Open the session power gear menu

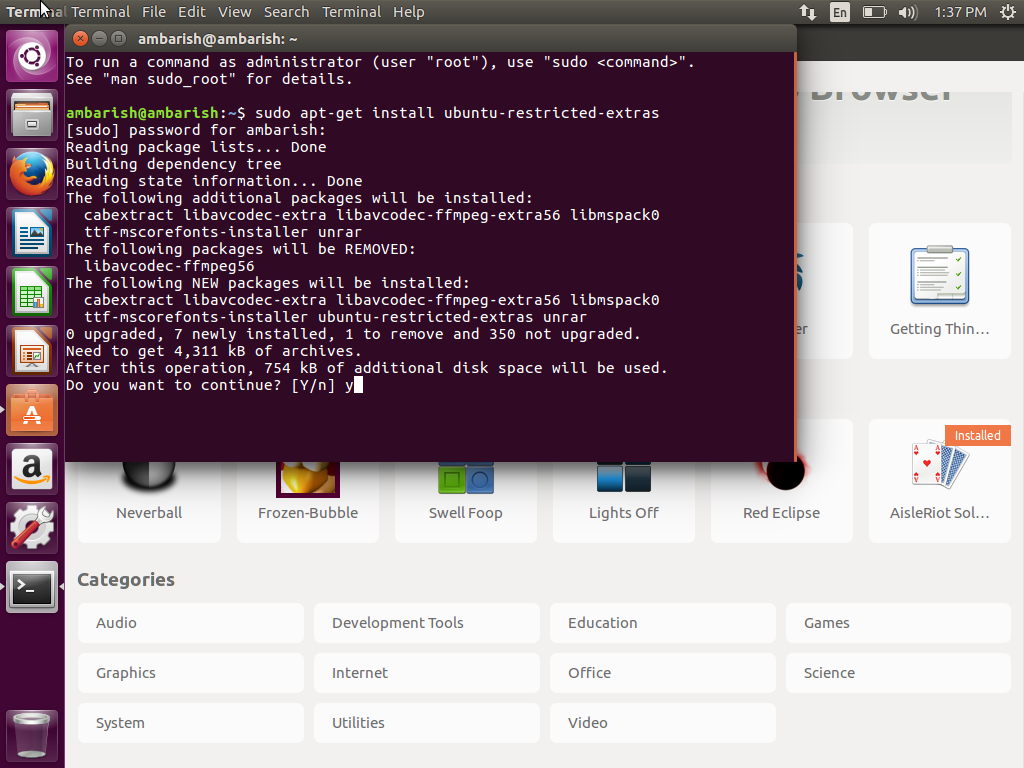click(x=1008, y=12)
